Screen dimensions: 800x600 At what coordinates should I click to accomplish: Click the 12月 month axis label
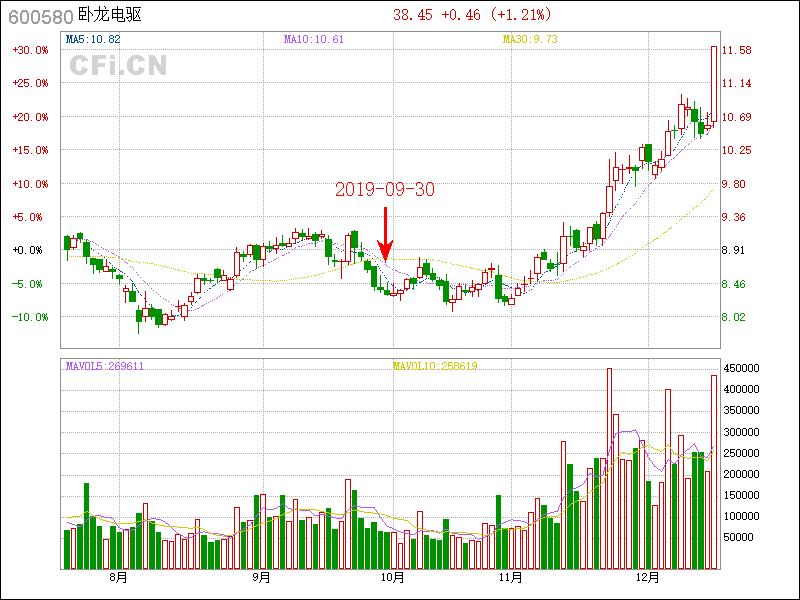tap(648, 577)
